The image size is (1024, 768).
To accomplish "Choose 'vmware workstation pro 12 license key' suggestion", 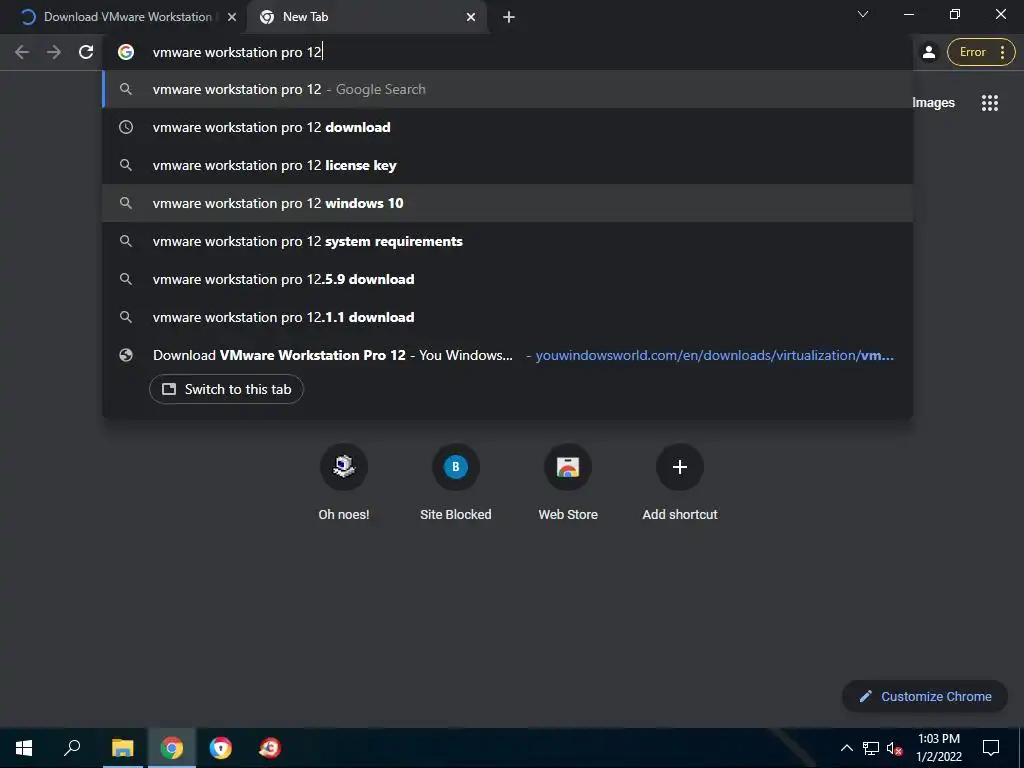I will click(x=507, y=165).
